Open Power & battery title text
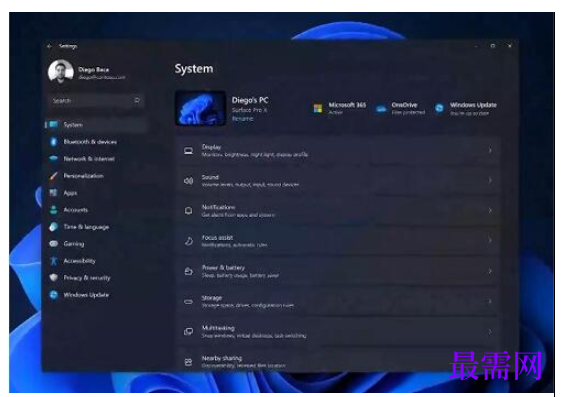 [223, 268]
